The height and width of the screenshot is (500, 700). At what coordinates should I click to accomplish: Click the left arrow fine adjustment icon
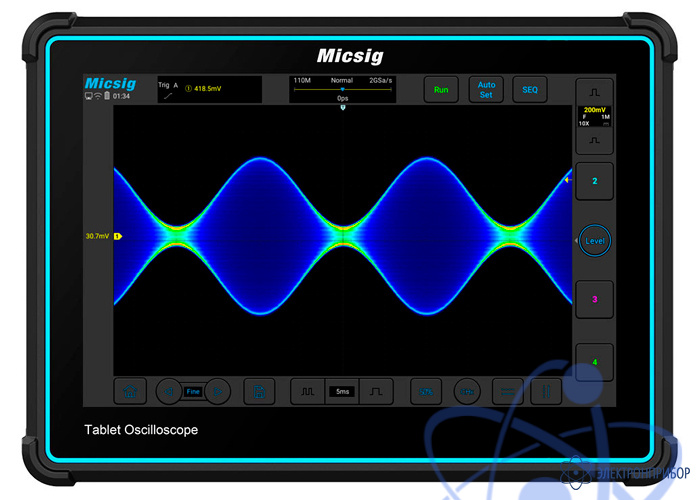(x=169, y=392)
